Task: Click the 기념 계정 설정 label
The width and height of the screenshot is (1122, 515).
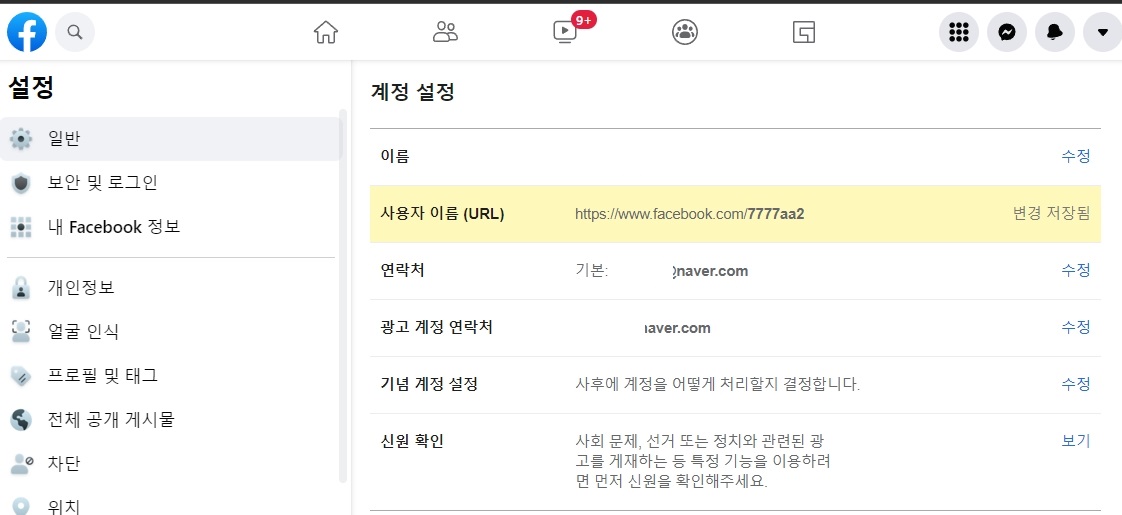Action: click(x=428, y=384)
